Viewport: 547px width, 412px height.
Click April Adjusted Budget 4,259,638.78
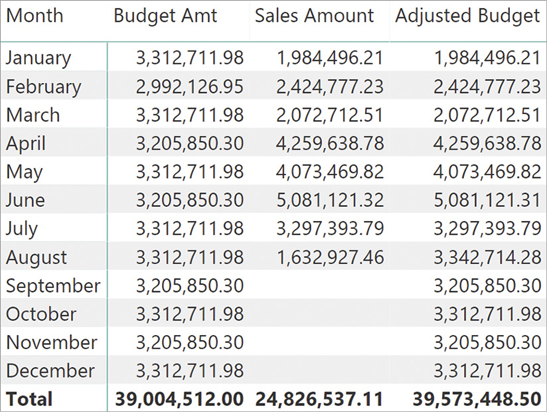(487, 144)
